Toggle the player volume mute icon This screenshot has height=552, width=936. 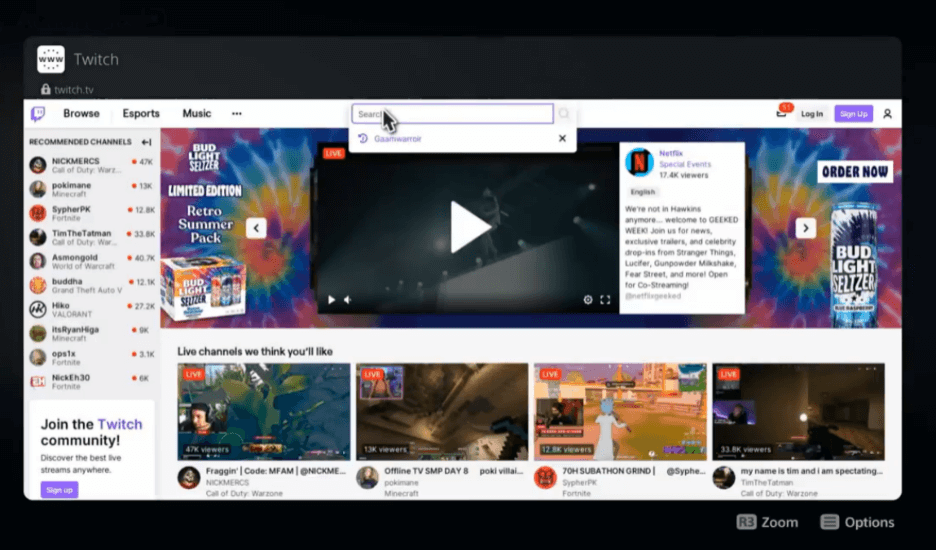[x=347, y=300]
